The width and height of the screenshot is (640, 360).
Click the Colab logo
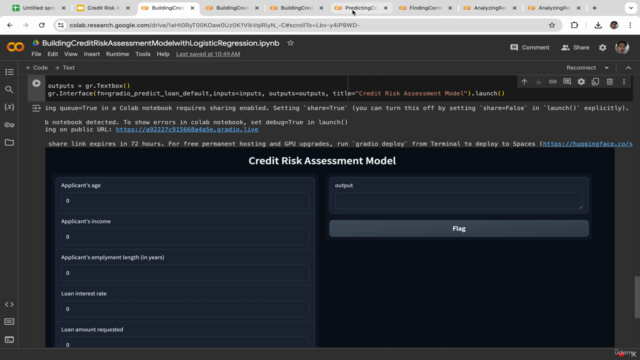15,47
